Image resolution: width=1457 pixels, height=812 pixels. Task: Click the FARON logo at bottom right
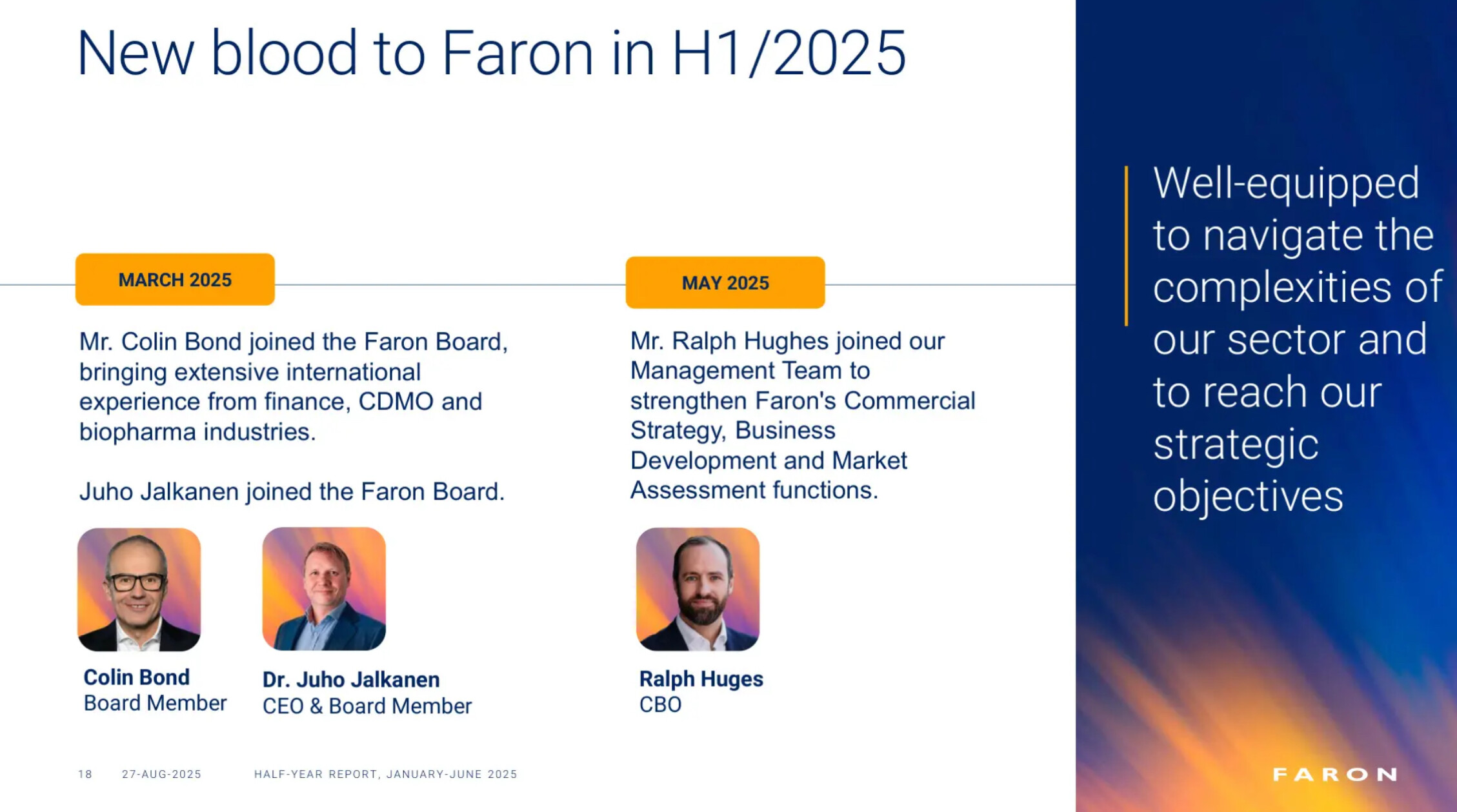coord(1334,774)
